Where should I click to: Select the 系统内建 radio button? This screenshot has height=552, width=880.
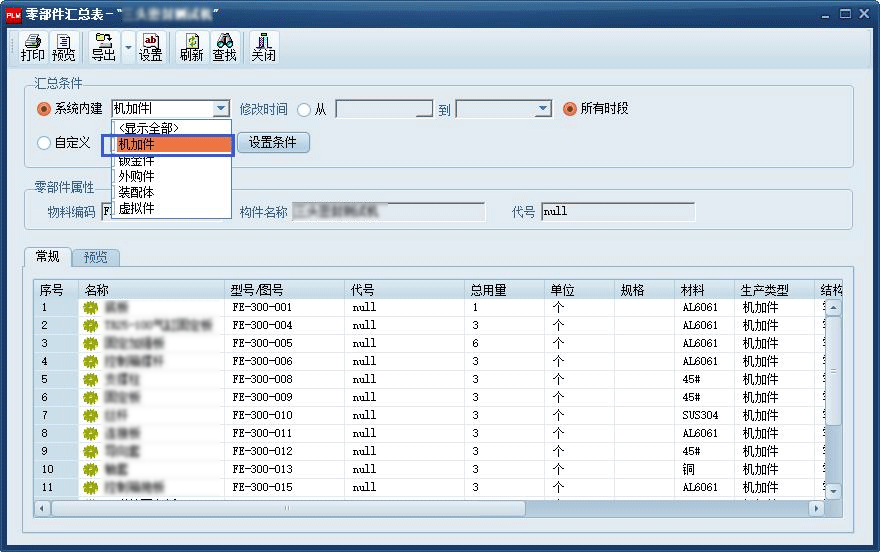coord(44,109)
